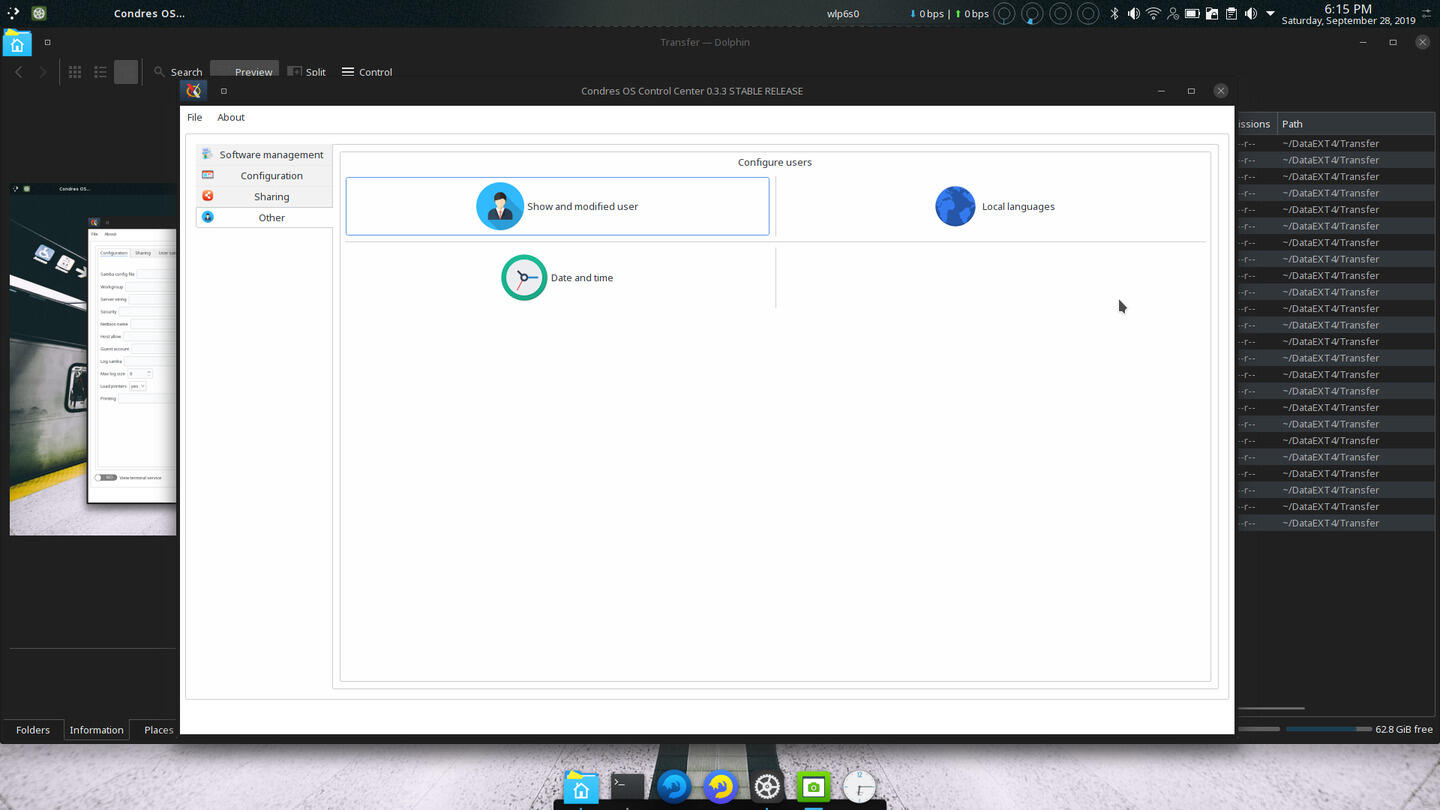Launch home folder from dock

point(581,787)
